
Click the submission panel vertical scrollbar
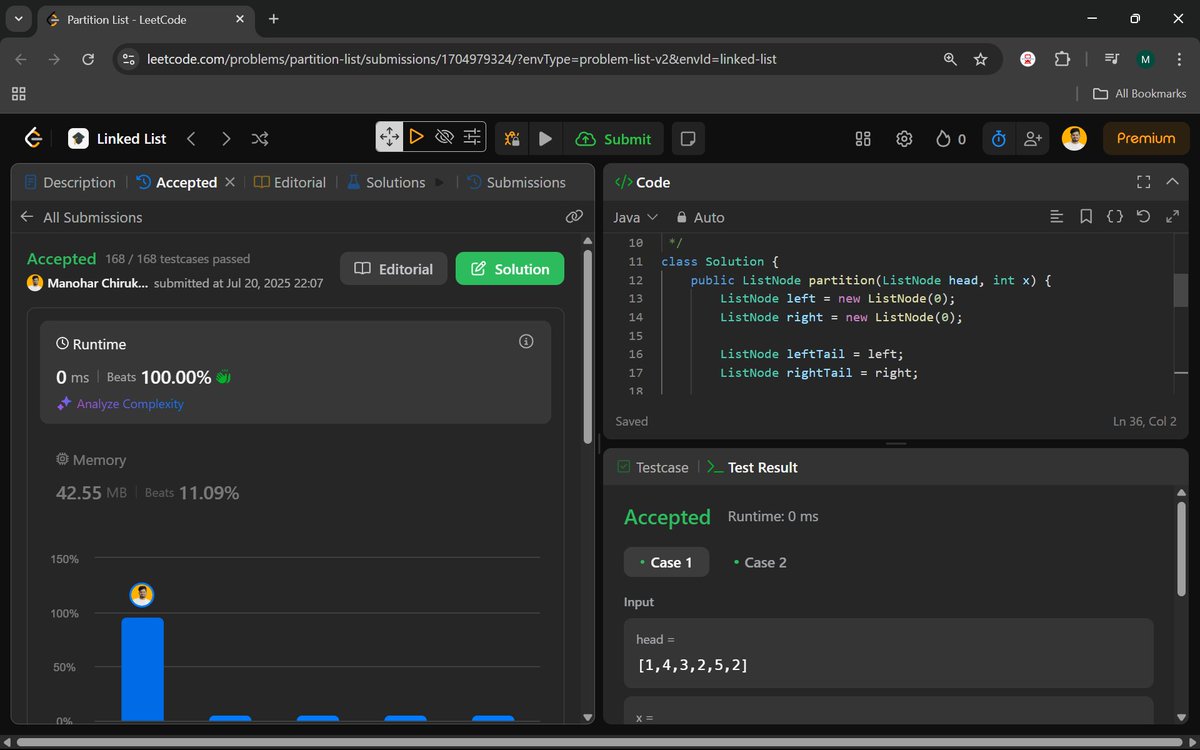(588, 345)
